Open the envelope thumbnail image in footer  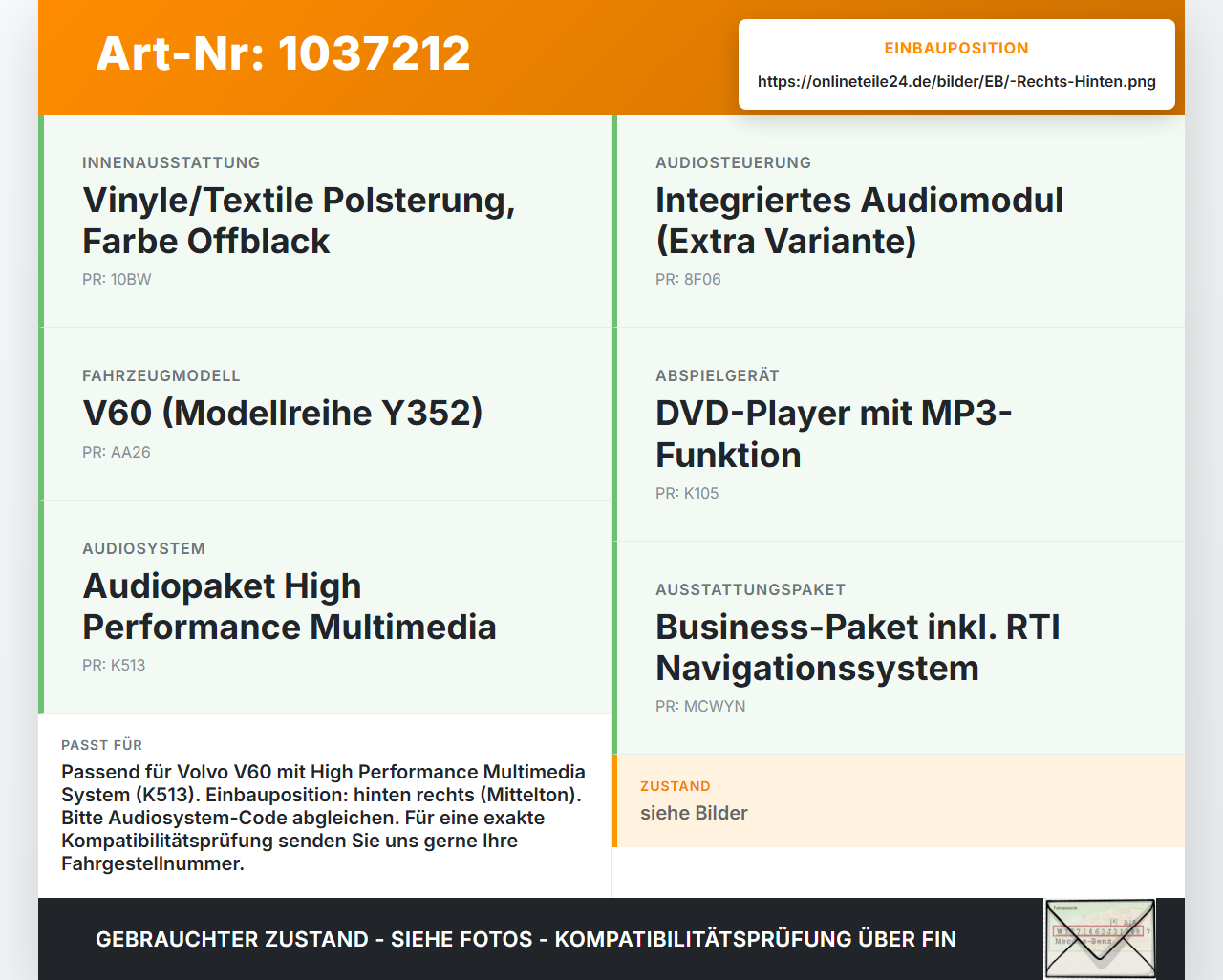click(1100, 939)
